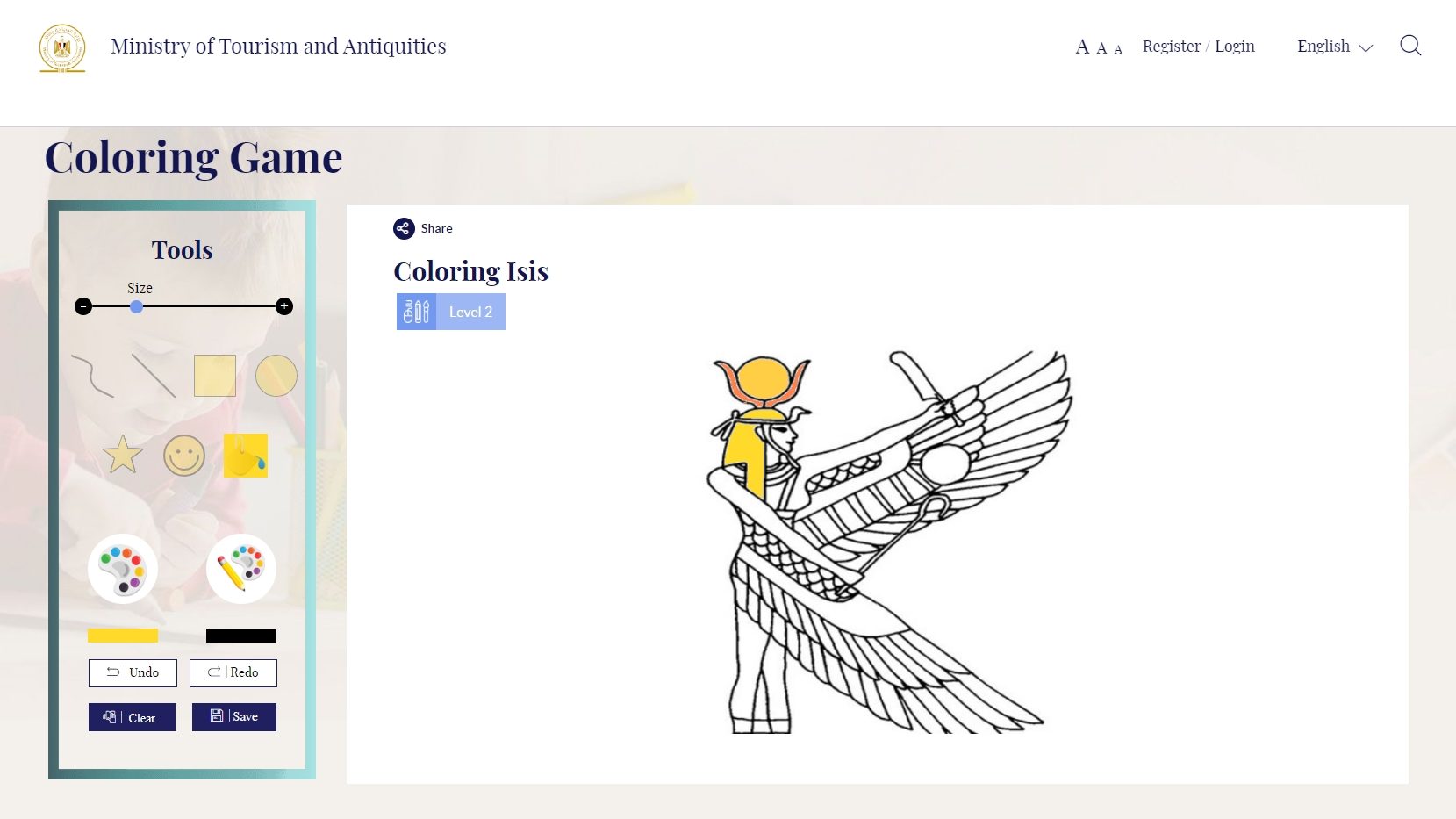The height and width of the screenshot is (819, 1456).
Task: Choose the square shape tool
Action: pos(215,376)
